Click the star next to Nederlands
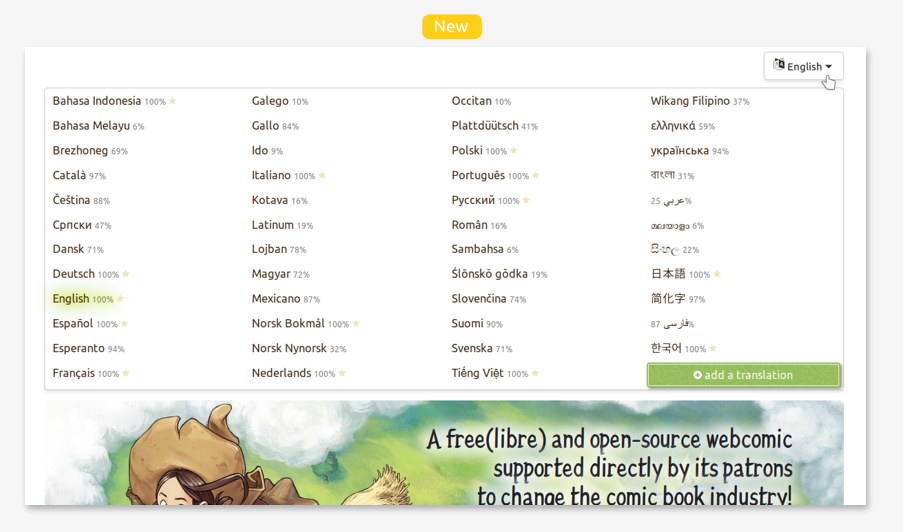The height and width of the screenshot is (532, 903). 342,373
